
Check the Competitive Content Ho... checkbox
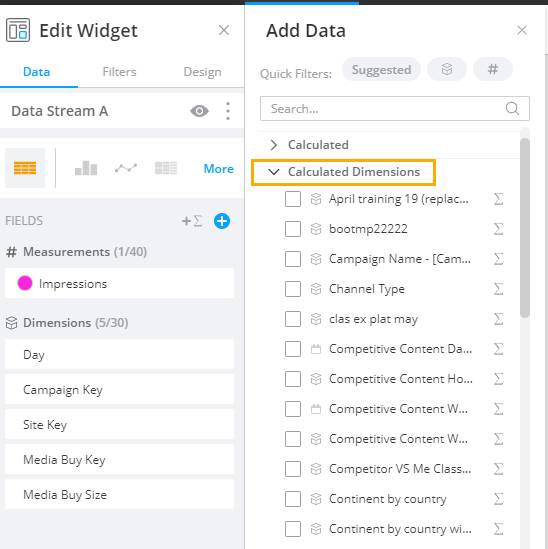pyautogui.click(x=293, y=379)
